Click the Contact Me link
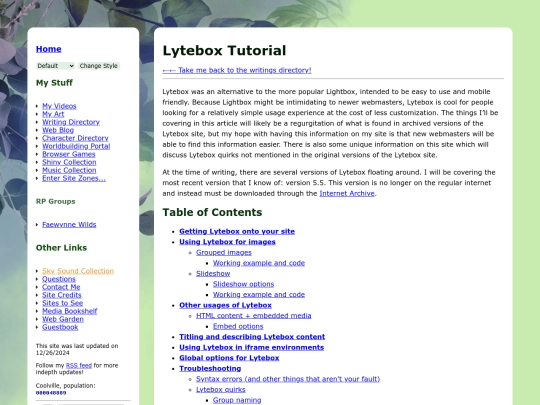The height and width of the screenshot is (405, 540). click(x=61, y=287)
